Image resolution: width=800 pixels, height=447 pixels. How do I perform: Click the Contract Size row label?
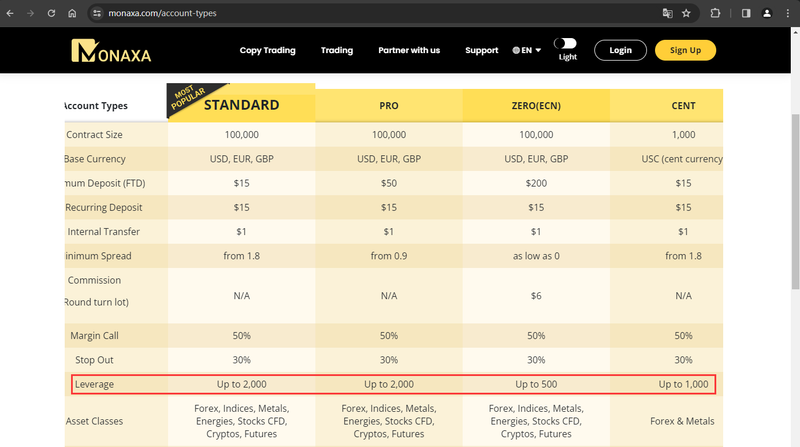[94, 135]
